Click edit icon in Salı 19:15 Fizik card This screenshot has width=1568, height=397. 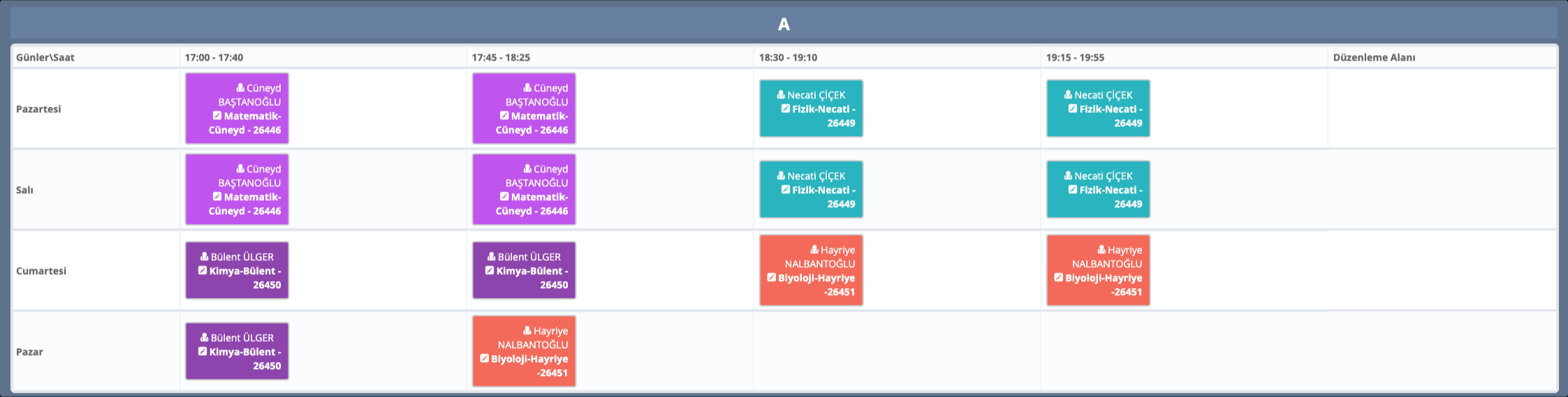pyautogui.click(x=1073, y=190)
